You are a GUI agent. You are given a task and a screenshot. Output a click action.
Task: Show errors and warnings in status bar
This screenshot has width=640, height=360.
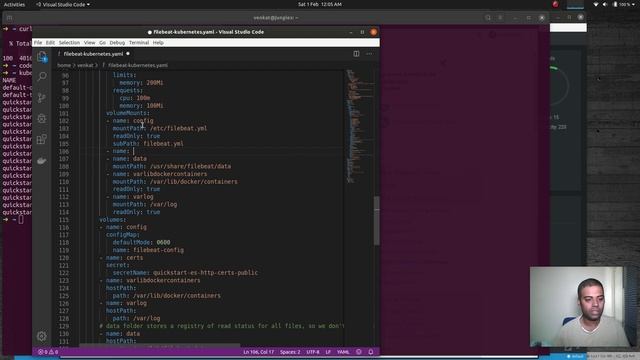pyautogui.click(x=48, y=352)
